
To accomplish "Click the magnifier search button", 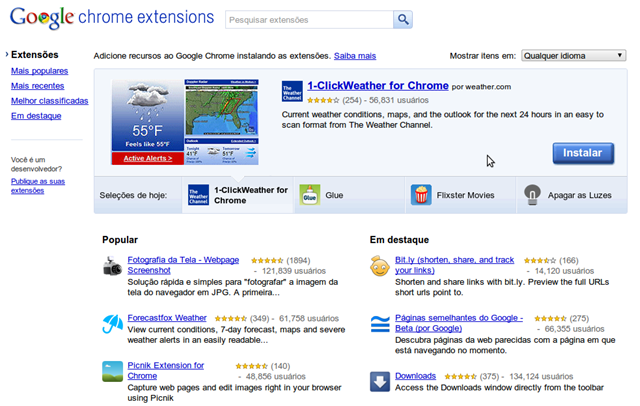I will pos(402,19).
